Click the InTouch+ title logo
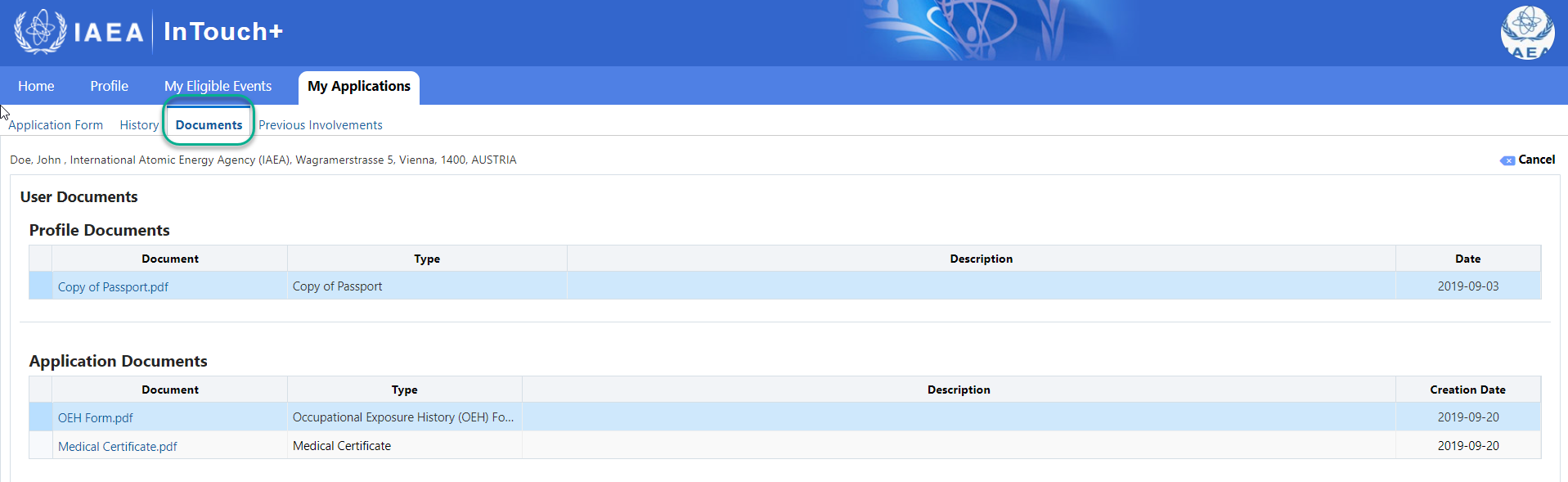1568x482 pixels. [223, 31]
